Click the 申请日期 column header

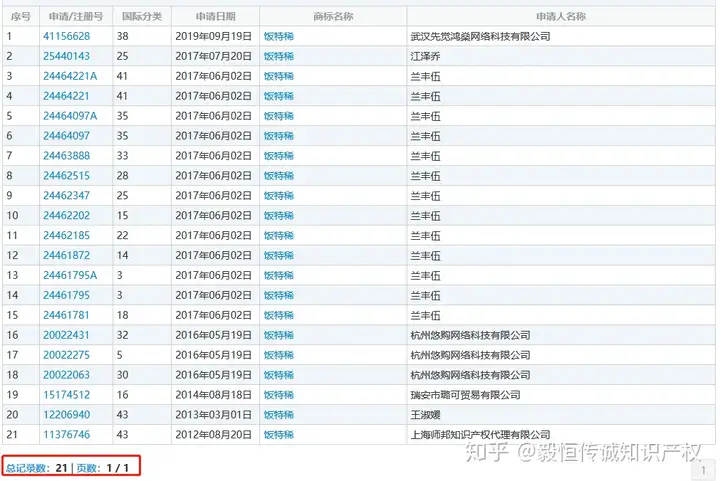[x=215, y=17]
